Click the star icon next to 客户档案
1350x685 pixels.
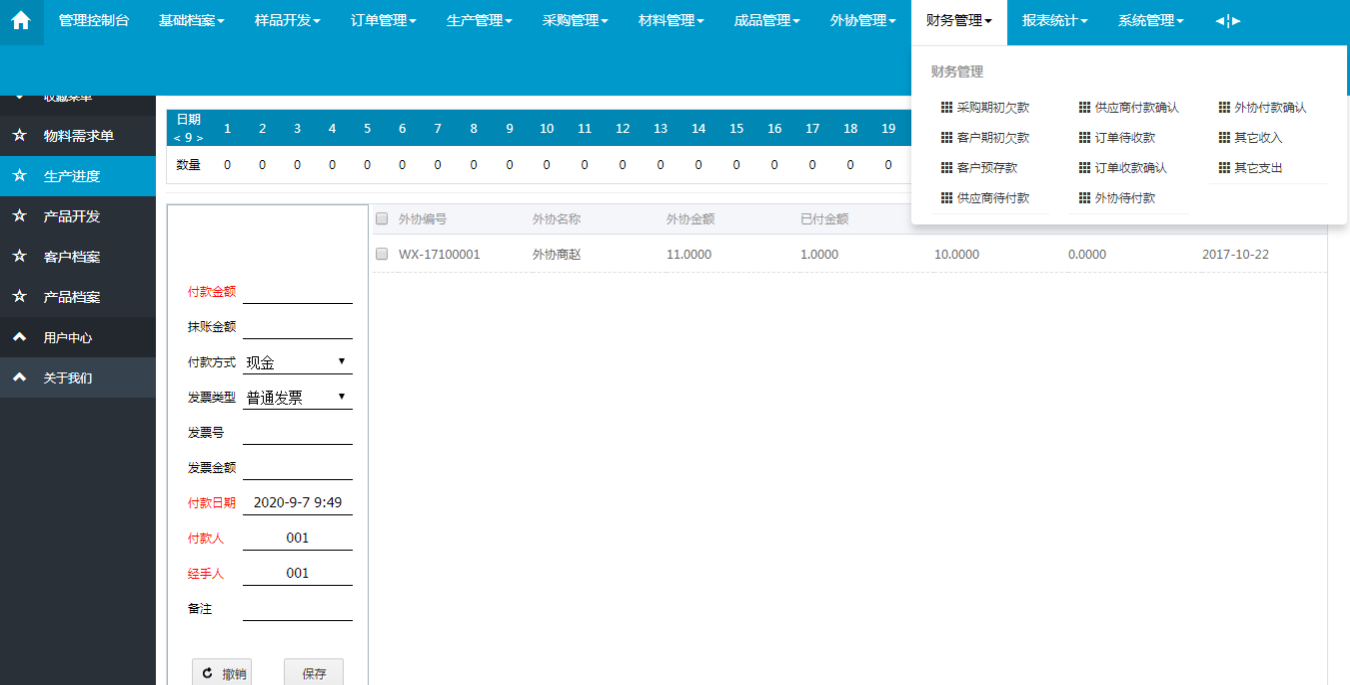(19, 257)
